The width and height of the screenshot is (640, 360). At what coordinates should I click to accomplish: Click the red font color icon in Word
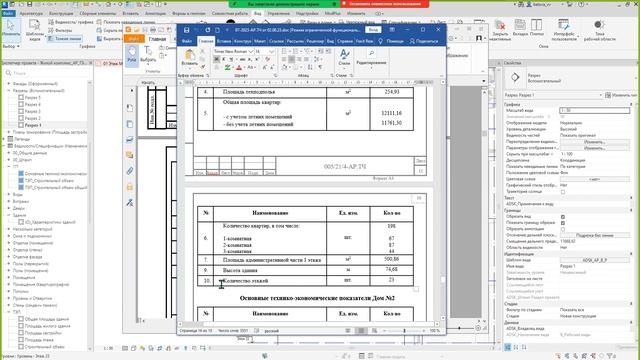click(239, 67)
